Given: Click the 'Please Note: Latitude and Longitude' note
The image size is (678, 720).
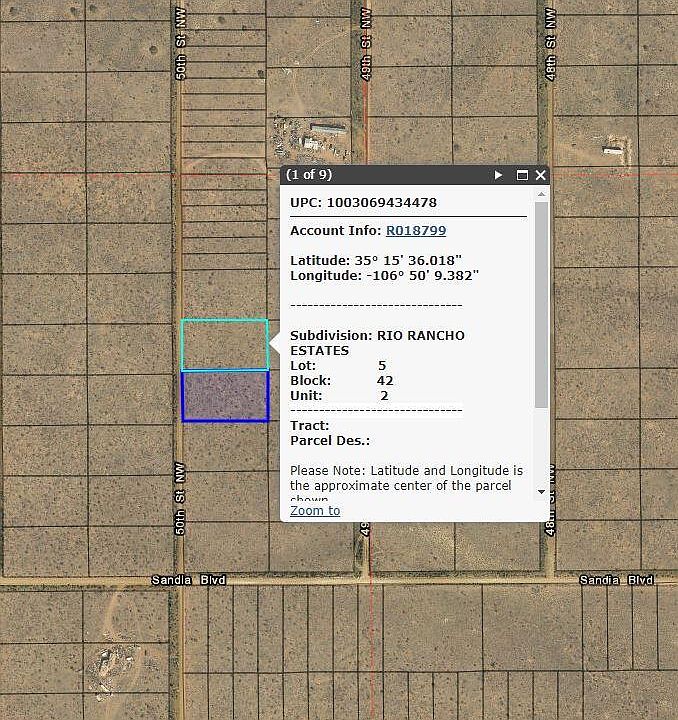Looking at the screenshot, I should (x=406, y=484).
